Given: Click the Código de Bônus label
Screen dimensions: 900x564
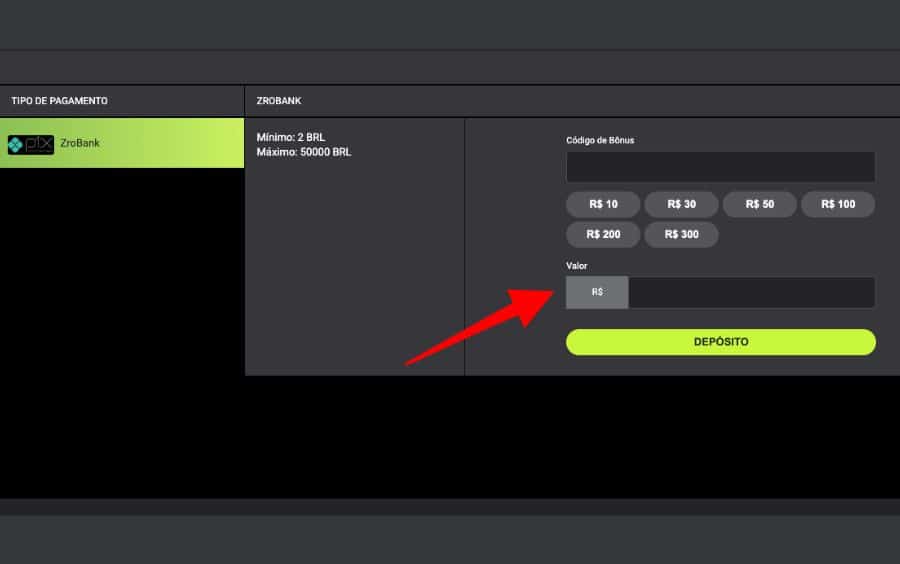Looking at the screenshot, I should point(600,140).
